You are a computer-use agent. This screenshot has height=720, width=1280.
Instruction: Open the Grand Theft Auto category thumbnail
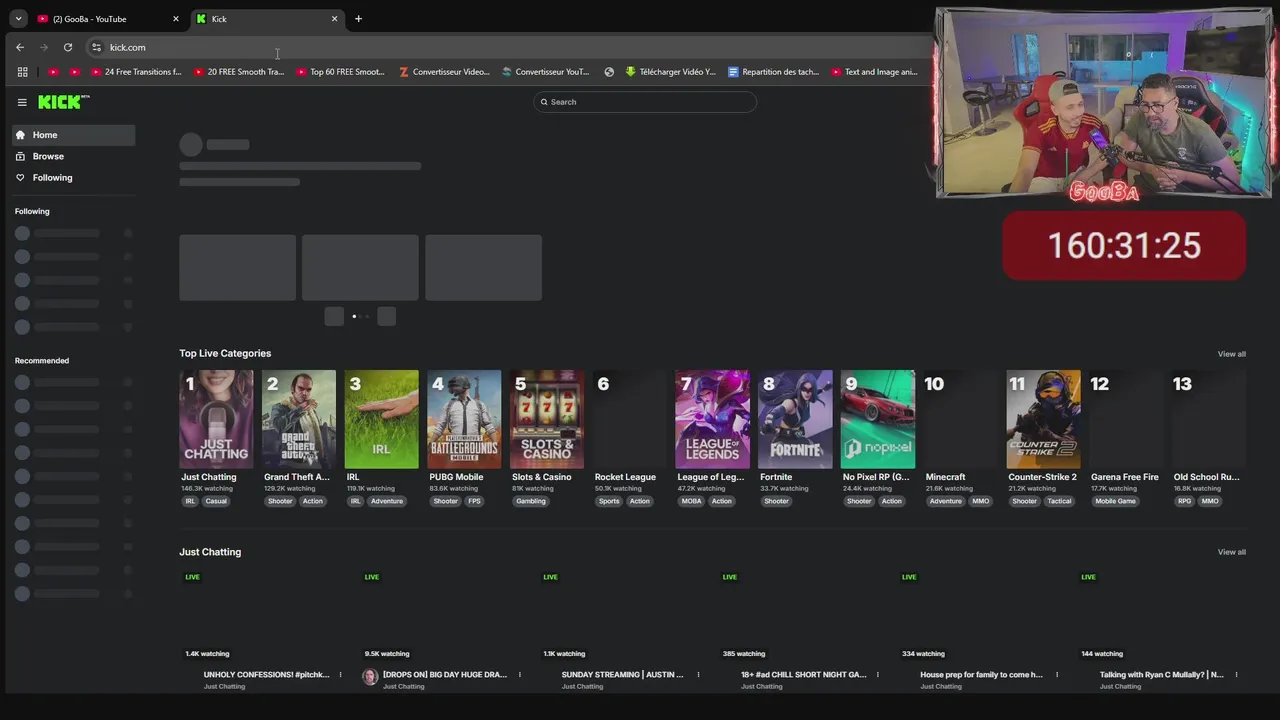point(299,419)
